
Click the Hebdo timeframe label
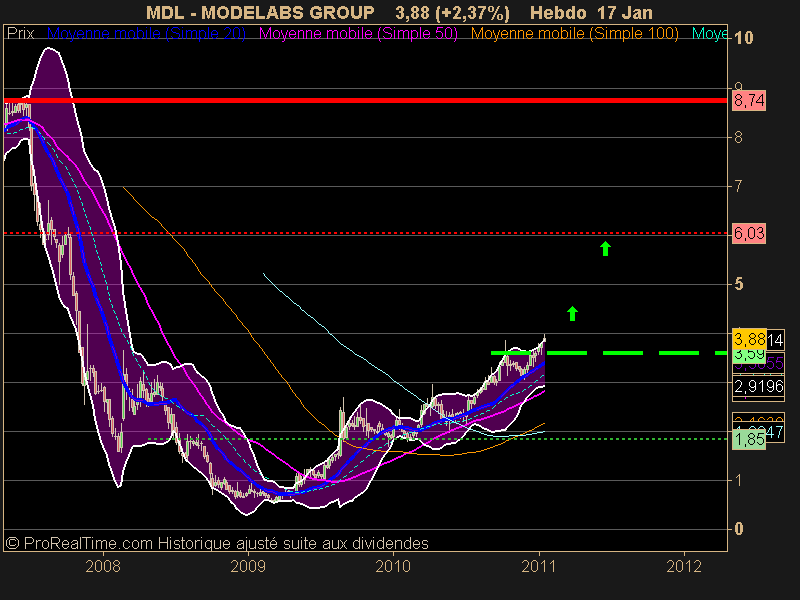[x=558, y=12]
